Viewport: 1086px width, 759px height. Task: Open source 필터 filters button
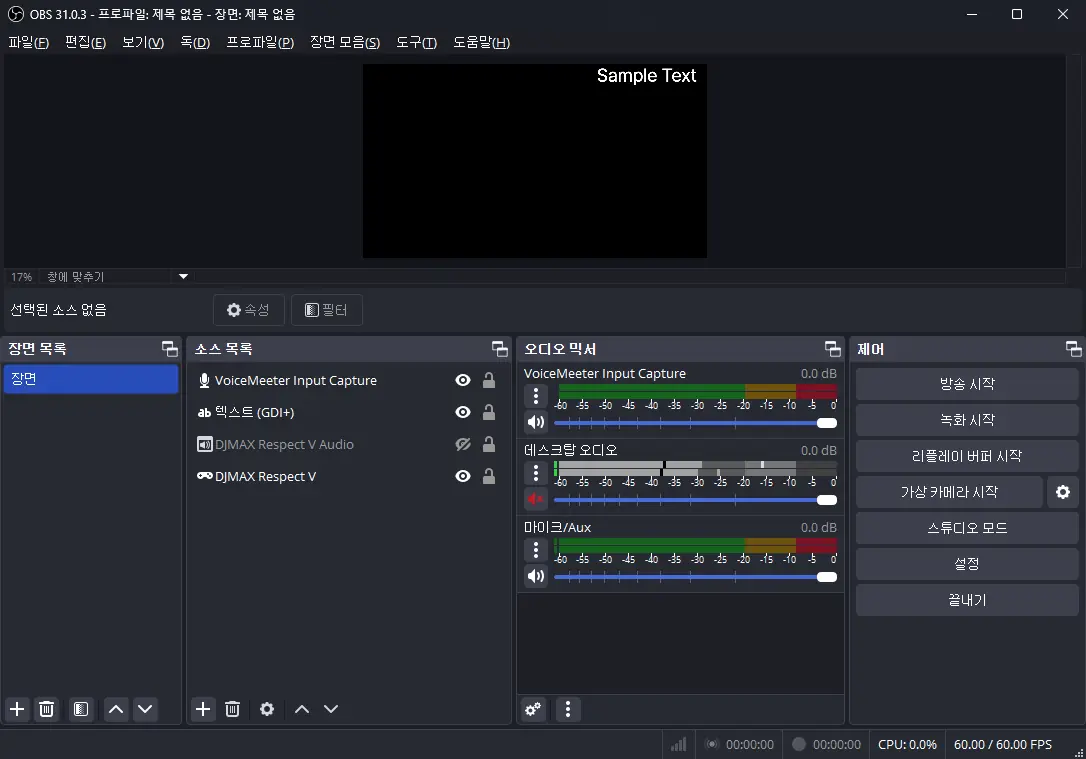tap(327, 310)
